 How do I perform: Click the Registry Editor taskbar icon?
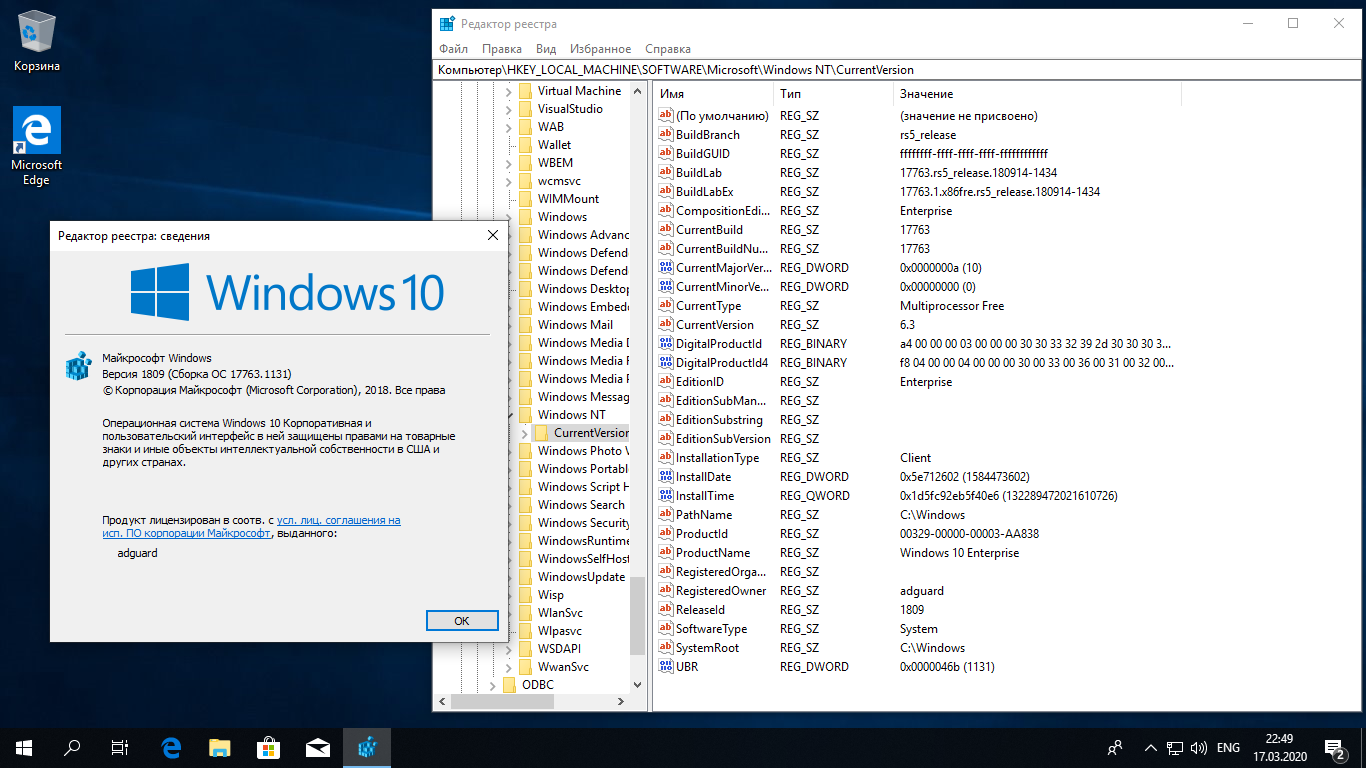click(367, 747)
